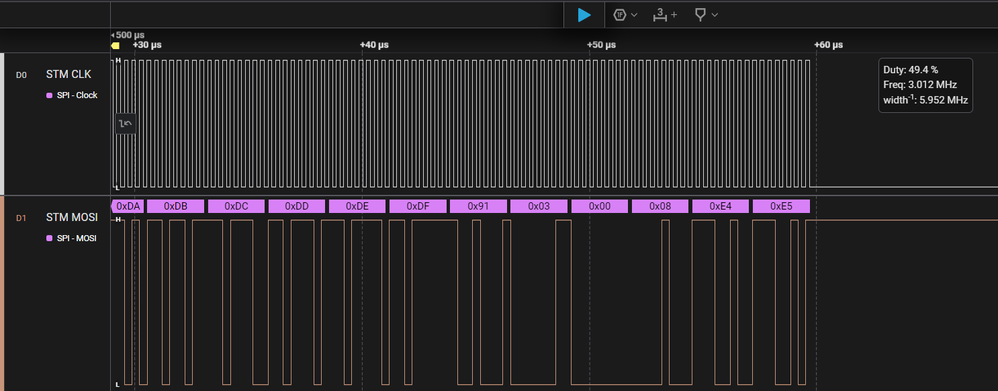Select the 0xDE decoded byte bubble
Screen dimensions: 998x391
click(x=357, y=206)
